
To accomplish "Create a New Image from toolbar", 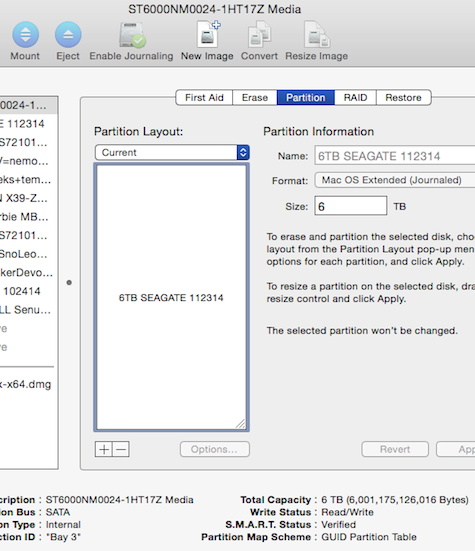I will [x=208, y=34].
